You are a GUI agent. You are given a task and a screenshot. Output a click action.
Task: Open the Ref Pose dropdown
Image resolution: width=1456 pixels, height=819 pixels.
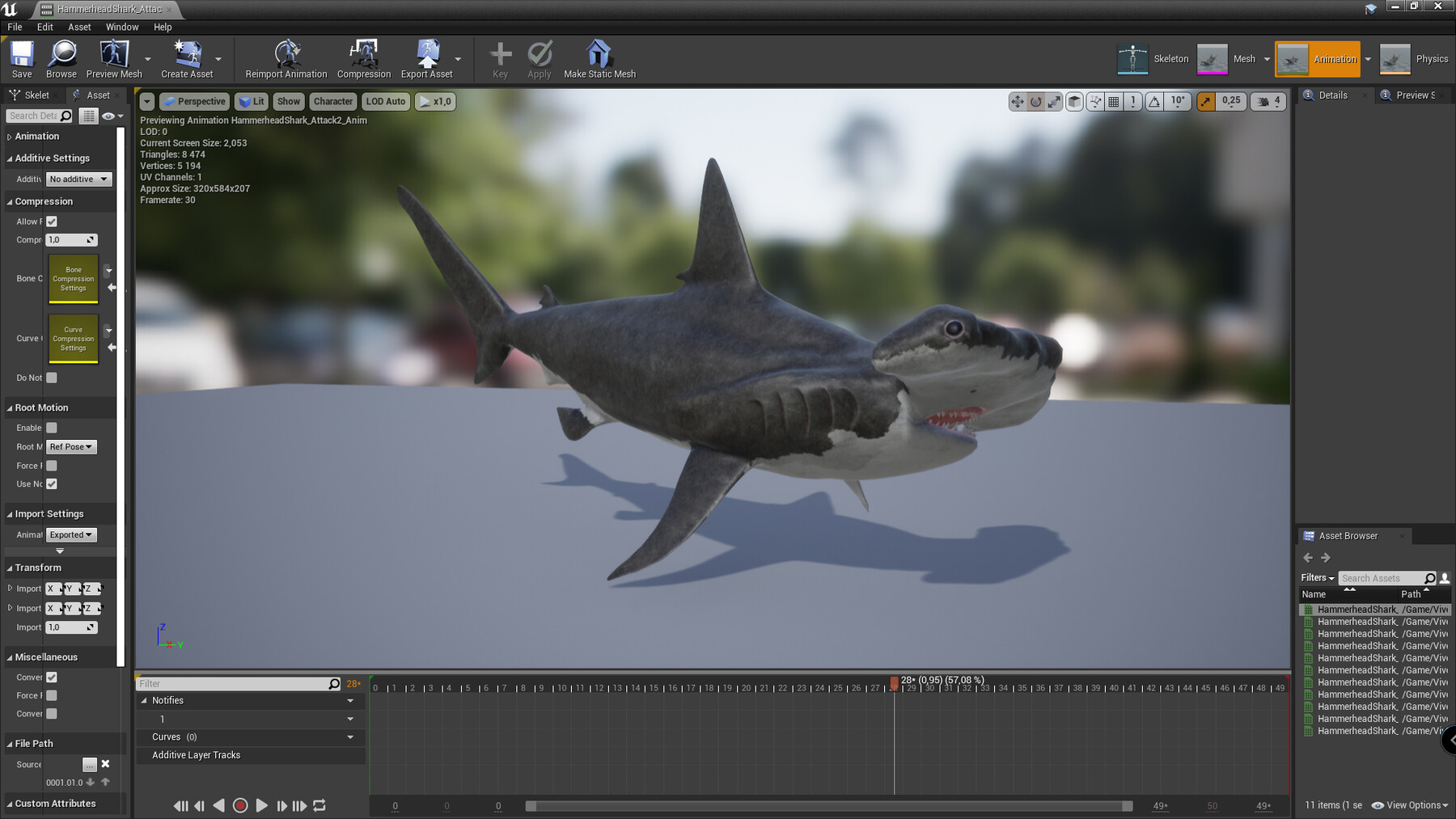71,446
